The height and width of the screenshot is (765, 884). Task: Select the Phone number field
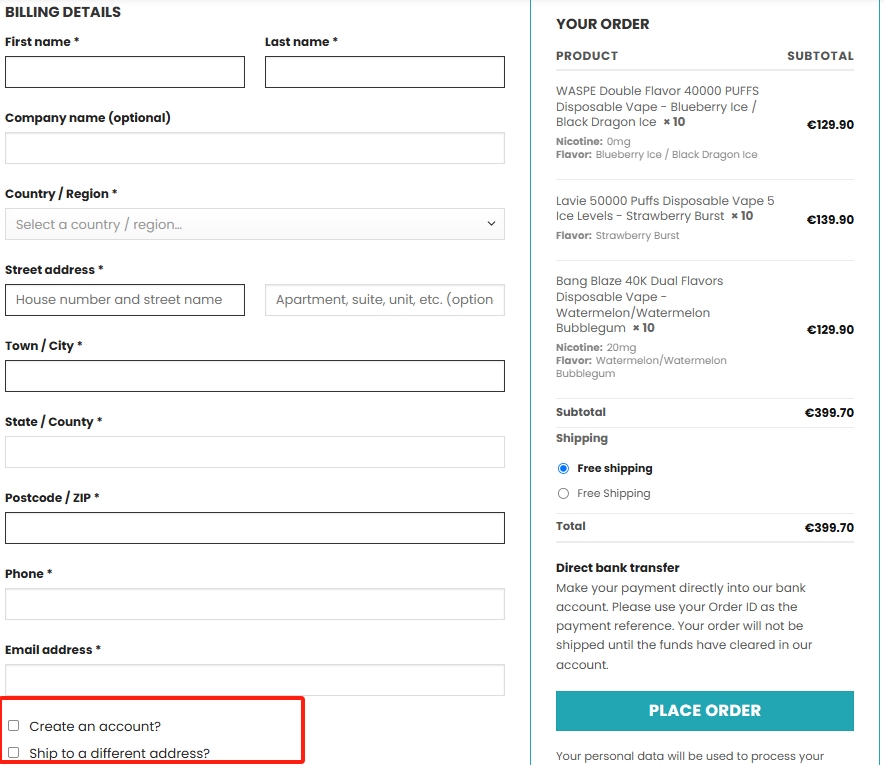tap(255, 604)
